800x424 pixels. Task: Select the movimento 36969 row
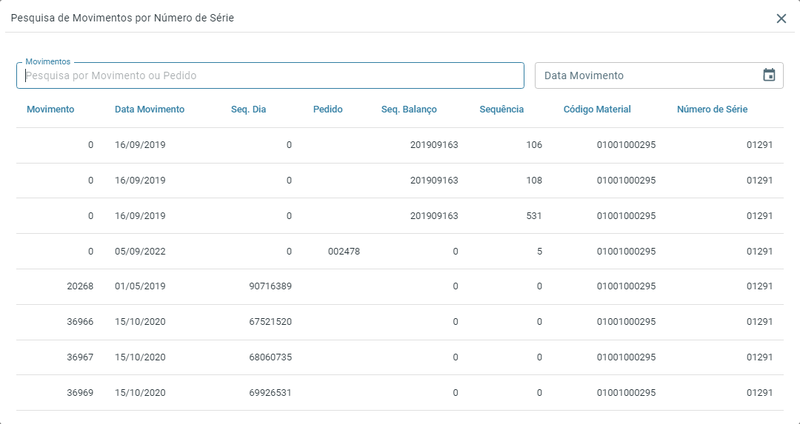(x=400, y=393)
